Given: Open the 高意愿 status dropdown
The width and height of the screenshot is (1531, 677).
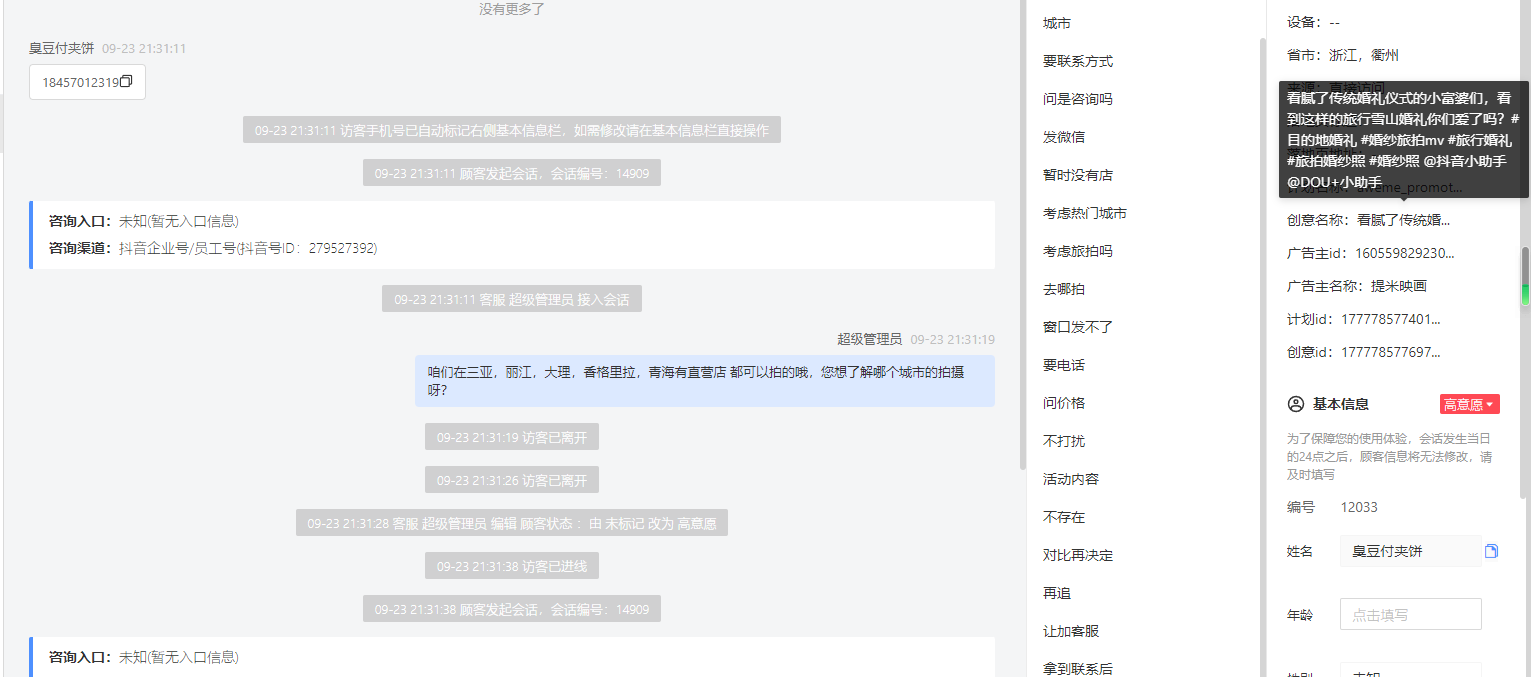Looking at the screenshot, I should (1469, 404).
